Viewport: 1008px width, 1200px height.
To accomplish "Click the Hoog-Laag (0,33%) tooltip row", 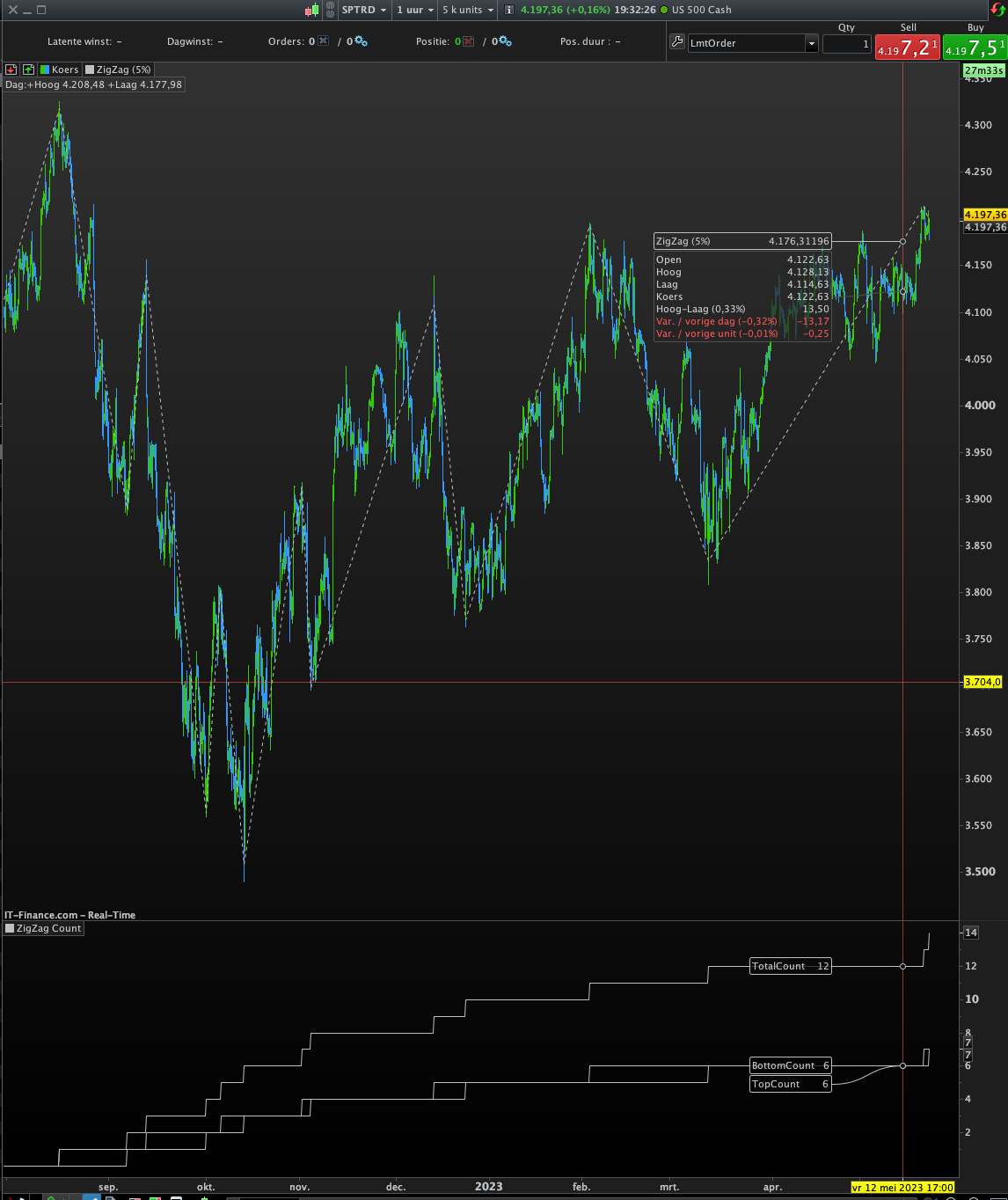I will 742,309.
